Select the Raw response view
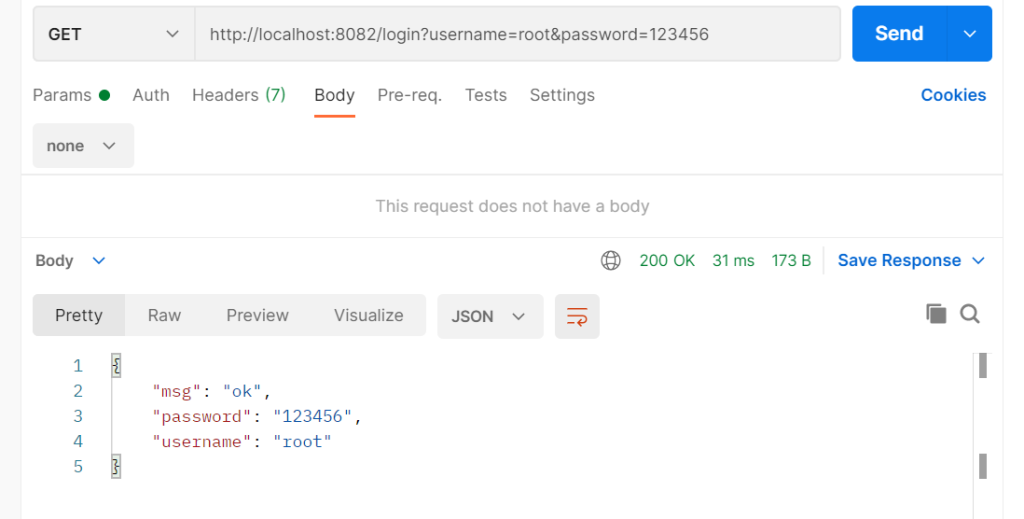 pos(164,315)
